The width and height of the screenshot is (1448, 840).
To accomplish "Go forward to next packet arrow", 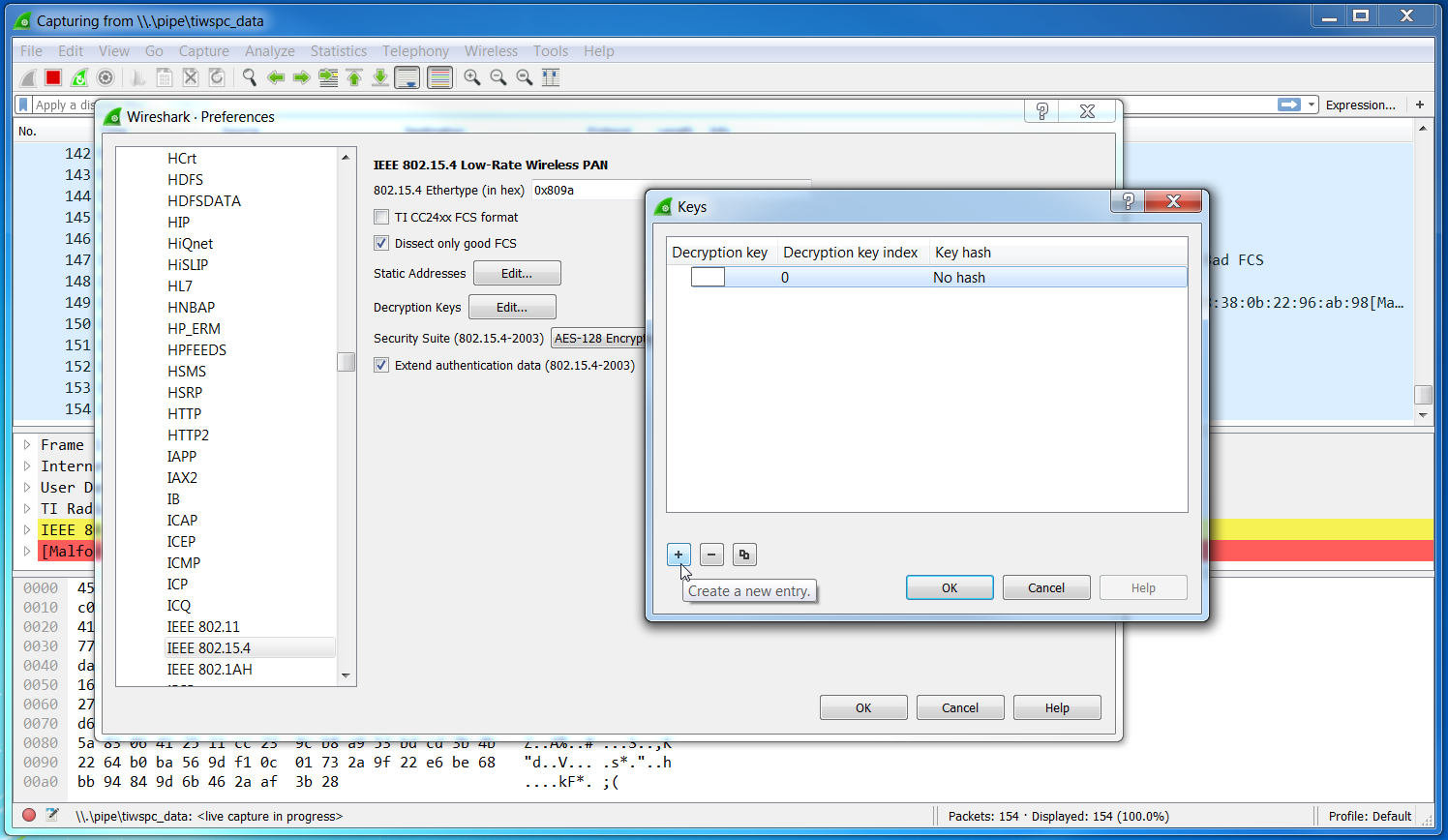I will tap(302, 77).
